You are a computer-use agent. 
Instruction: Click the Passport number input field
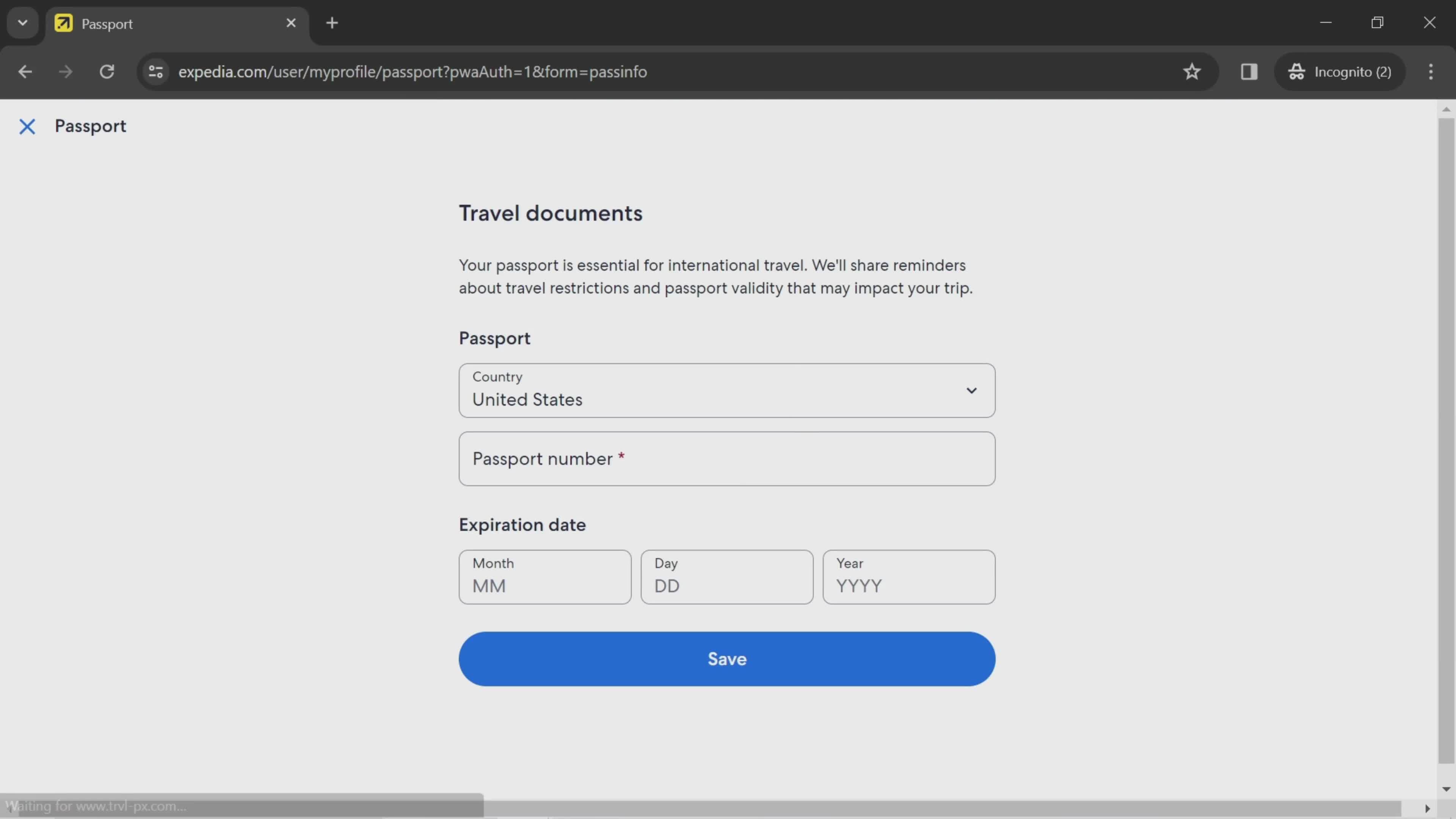[x=727, y=458]
